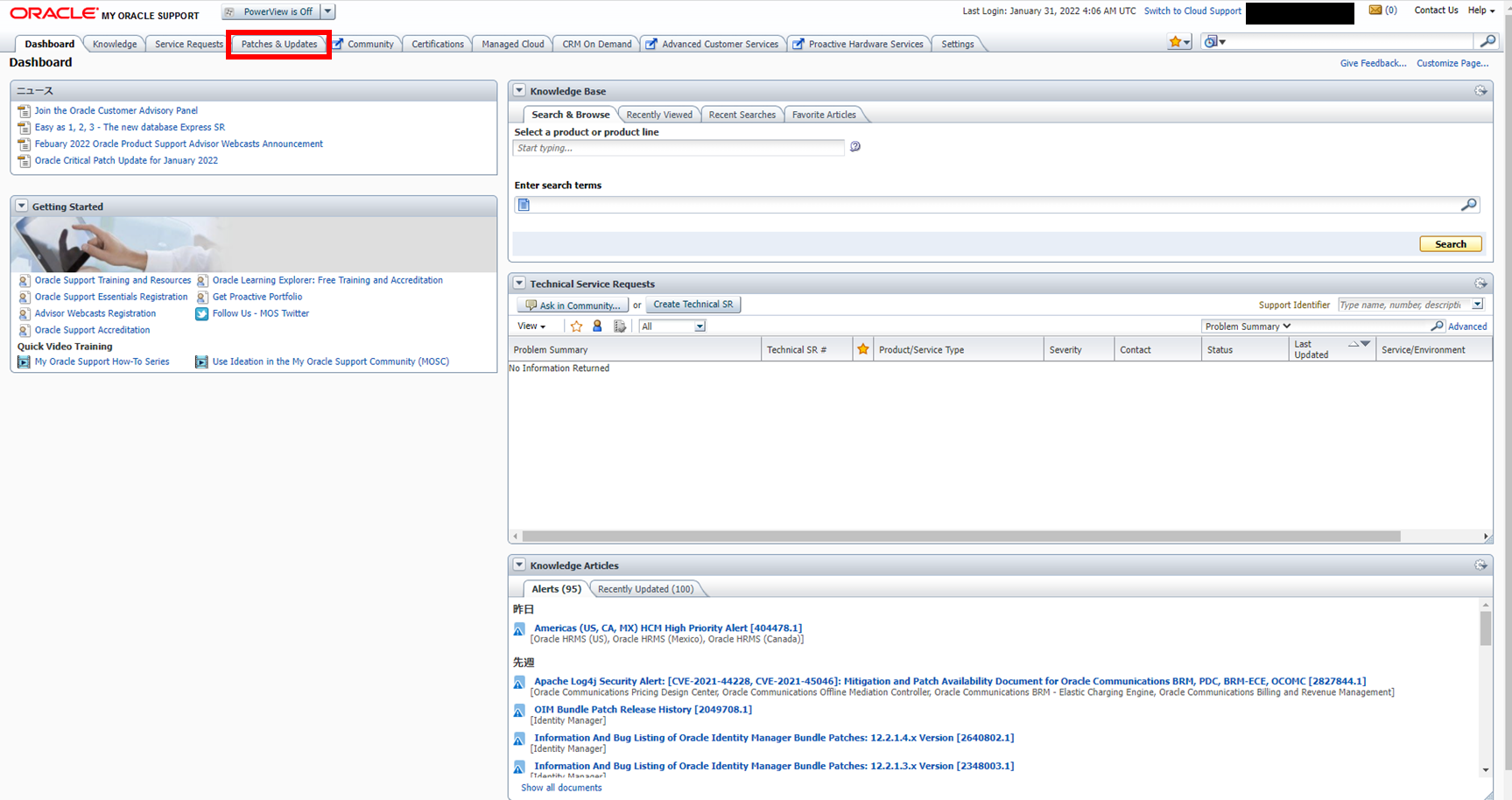Open the MOS Twitter icon
The image size is (1512, 800).
tap(201, 313)
